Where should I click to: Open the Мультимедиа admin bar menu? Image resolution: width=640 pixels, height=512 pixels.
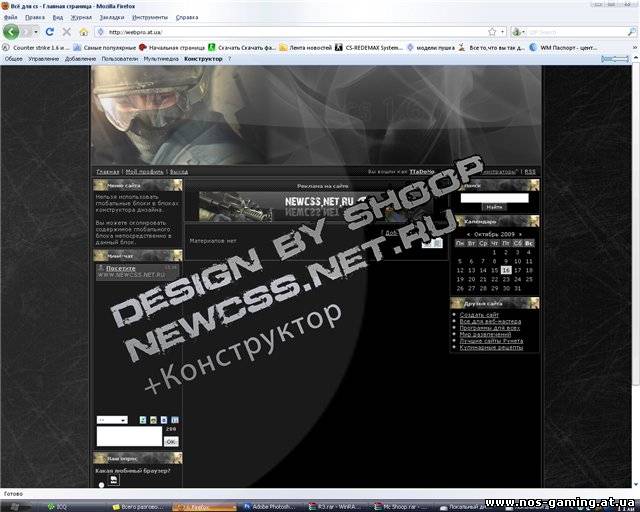(x=161, y=59)
